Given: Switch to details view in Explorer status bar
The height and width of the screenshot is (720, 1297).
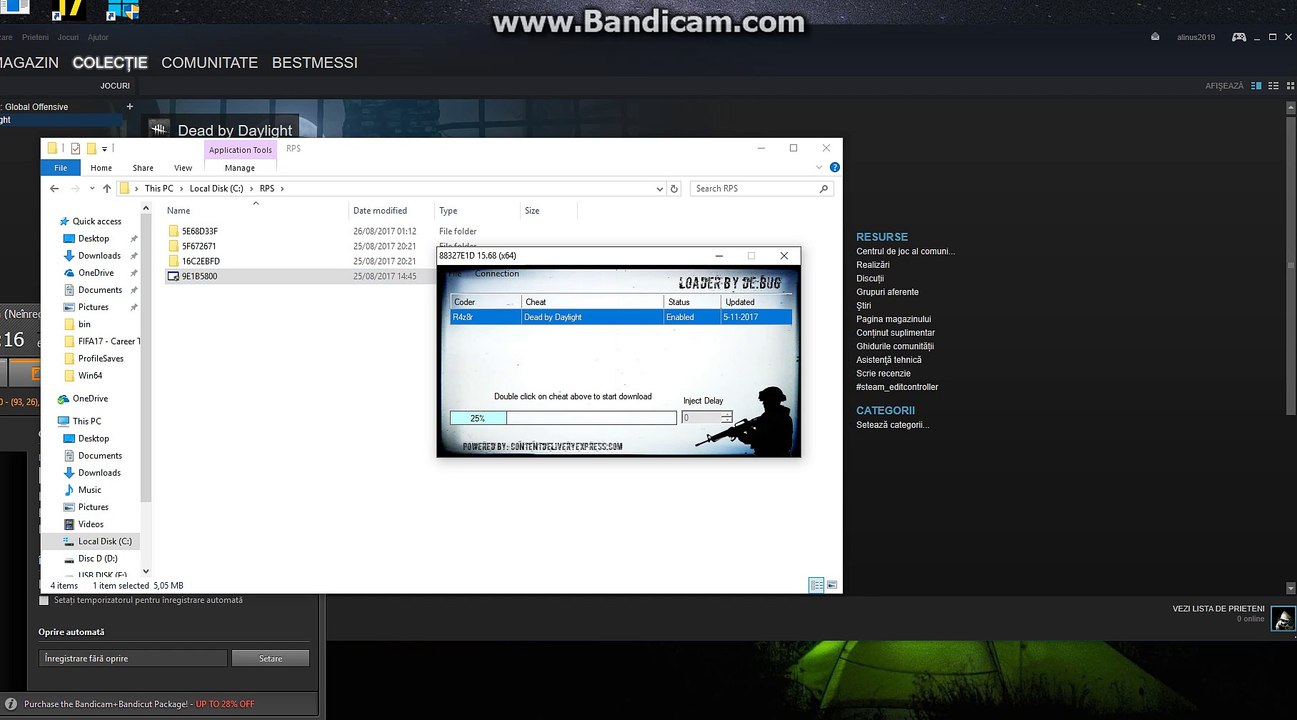Looking at the screenshot, I should 816,585.
